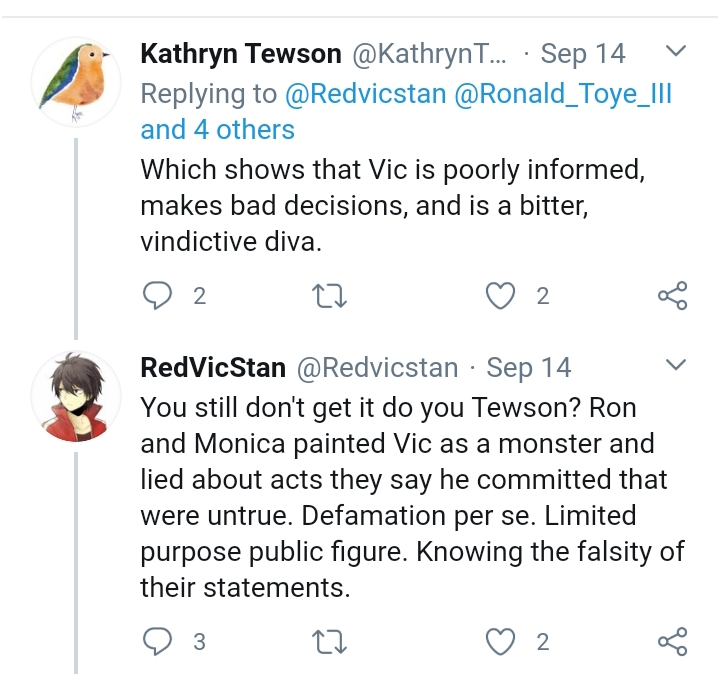
Task: Open Sep 14 timestamp on Kathryn's tweet
Action: point(583,54)
